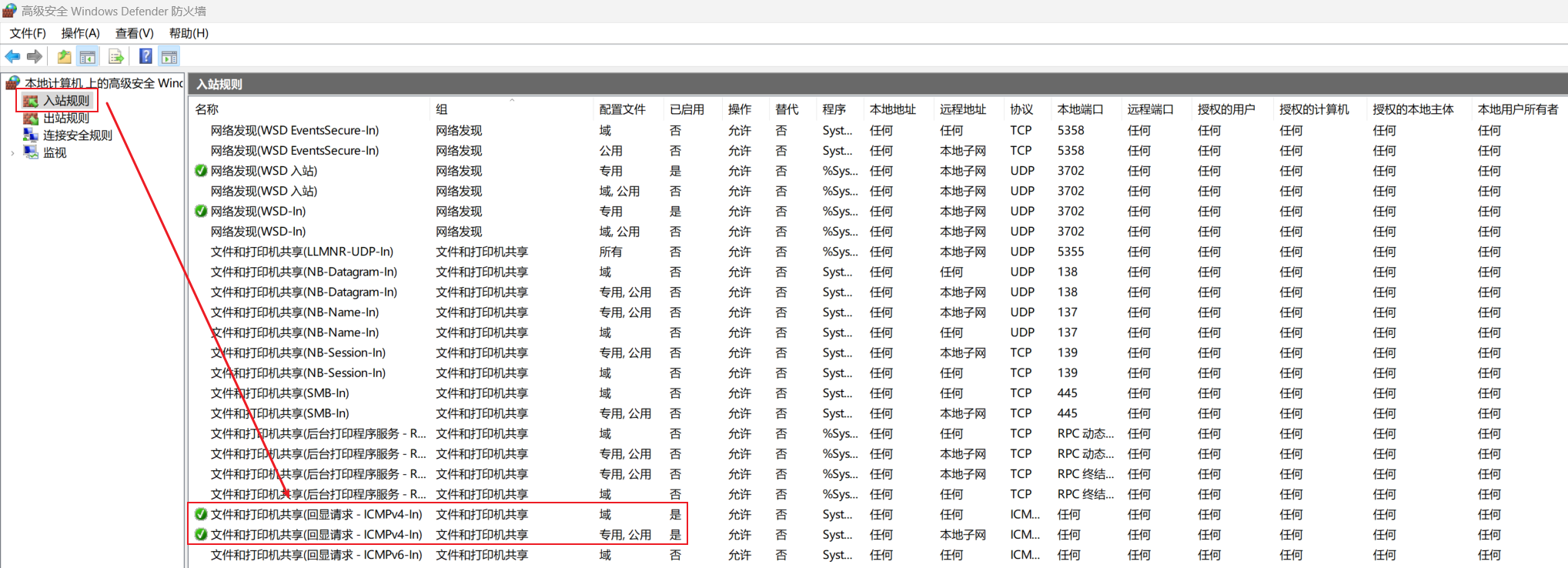Click the back arrow toolbar icon
1568x568 pixels.
point(12,56)
